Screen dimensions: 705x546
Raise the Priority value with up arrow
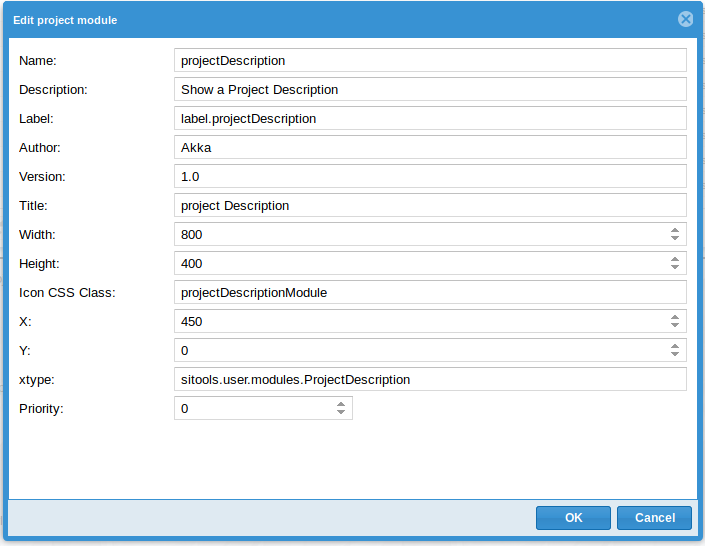341,404
